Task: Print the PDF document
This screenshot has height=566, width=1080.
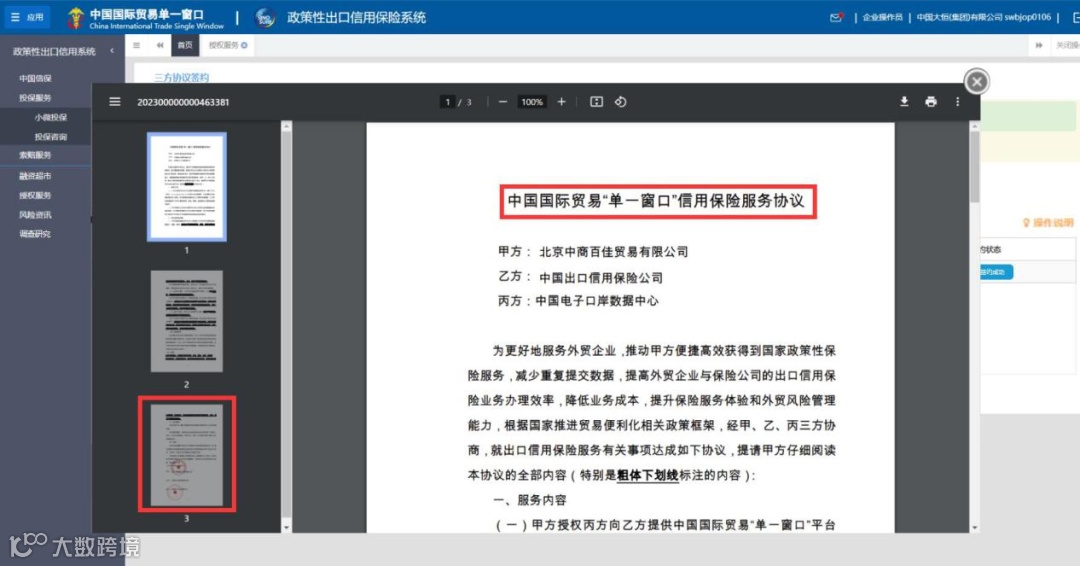Action: pos(931,102)
